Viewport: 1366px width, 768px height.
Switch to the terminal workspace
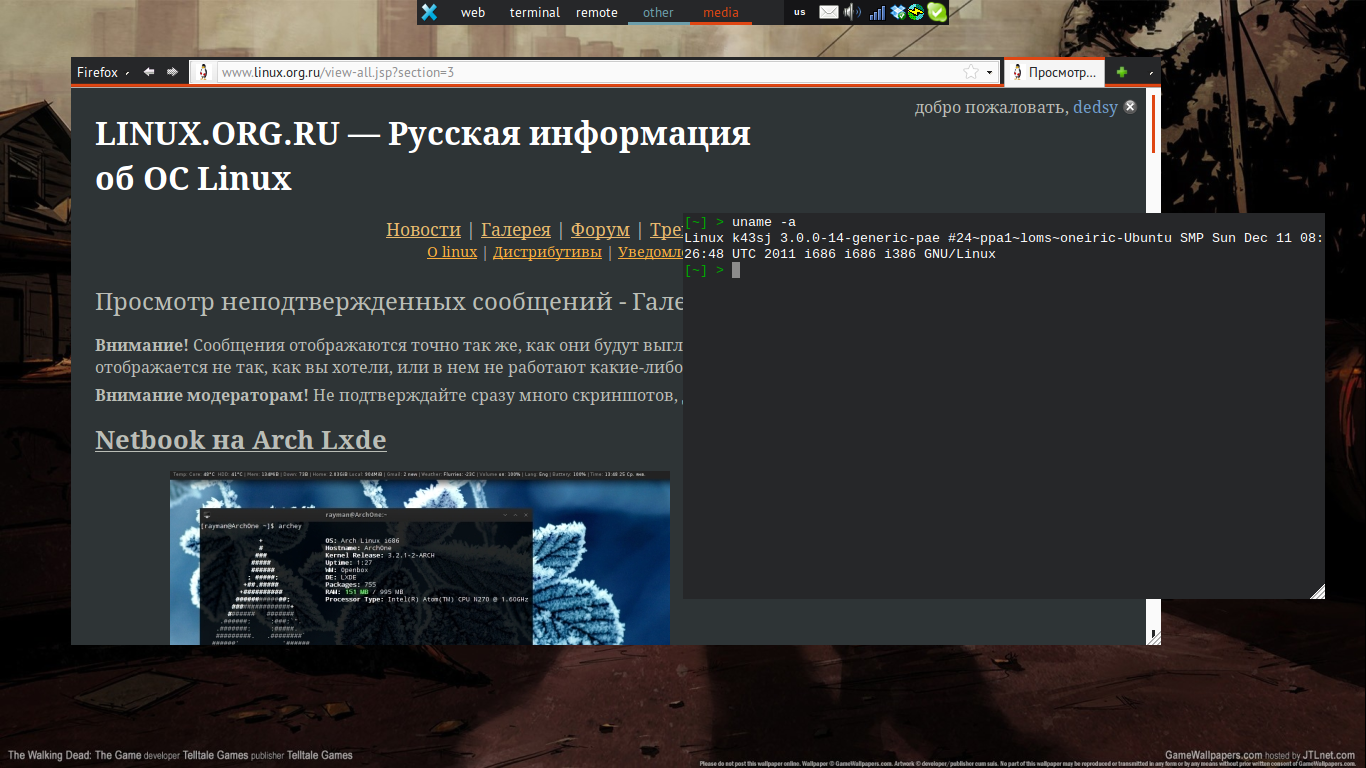point(535,12)
